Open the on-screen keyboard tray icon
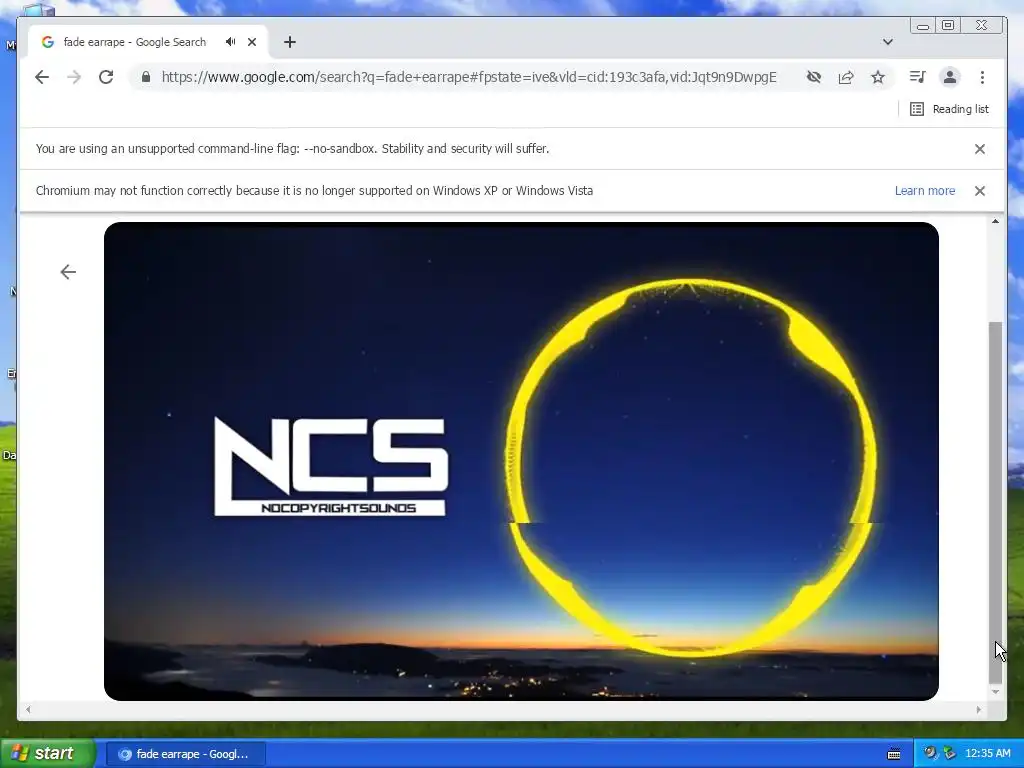 [894, 754]
